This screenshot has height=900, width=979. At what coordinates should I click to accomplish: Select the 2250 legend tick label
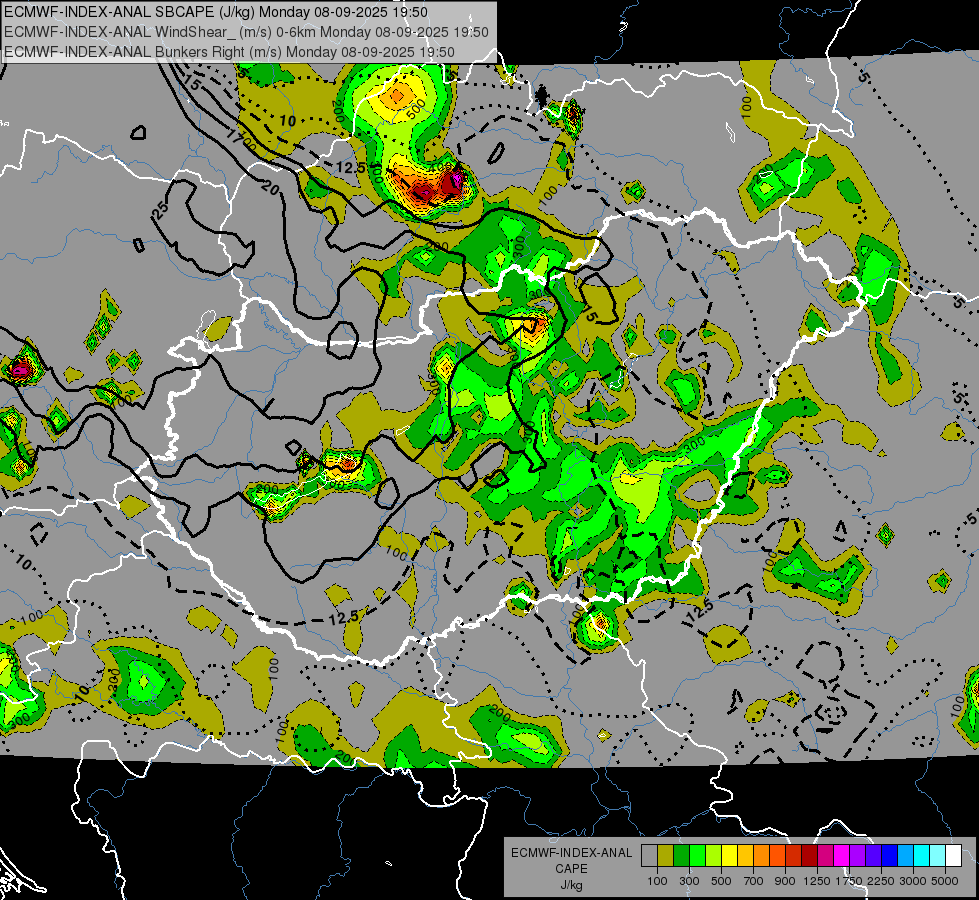point(881,881)
